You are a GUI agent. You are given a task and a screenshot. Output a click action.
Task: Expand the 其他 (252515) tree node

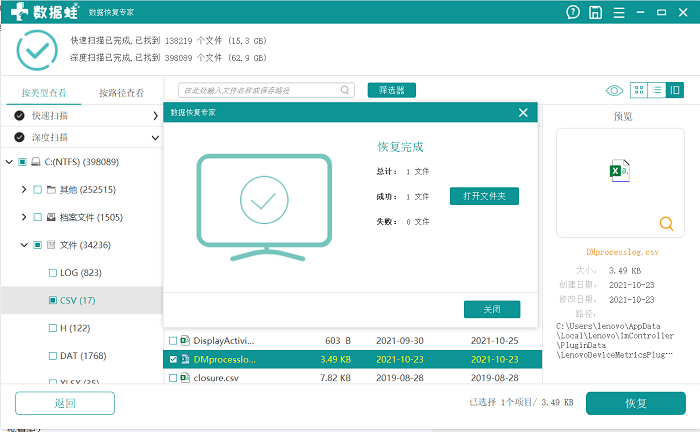point(24,190)
